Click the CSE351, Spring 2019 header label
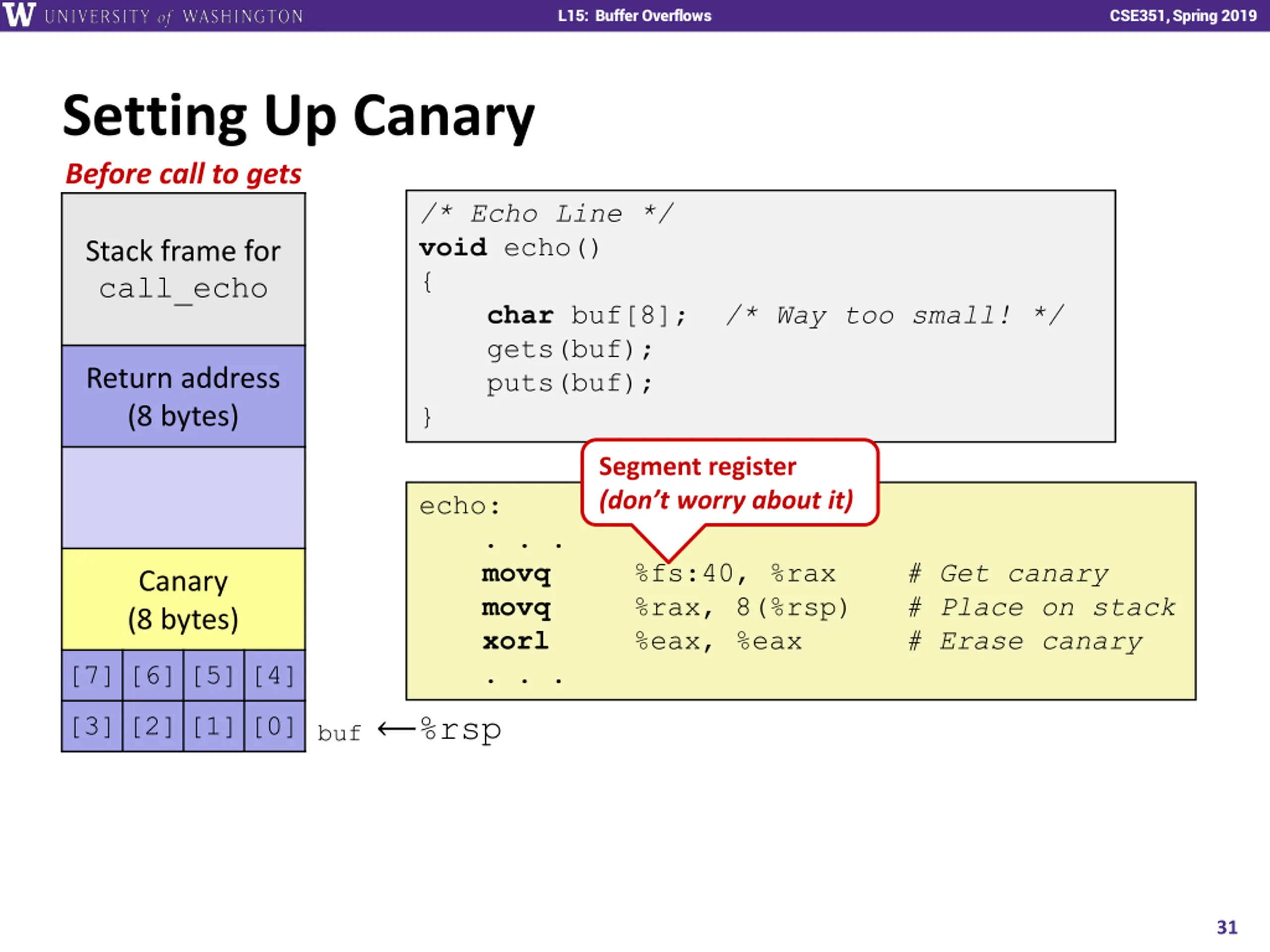 [x=1183, y=15]
